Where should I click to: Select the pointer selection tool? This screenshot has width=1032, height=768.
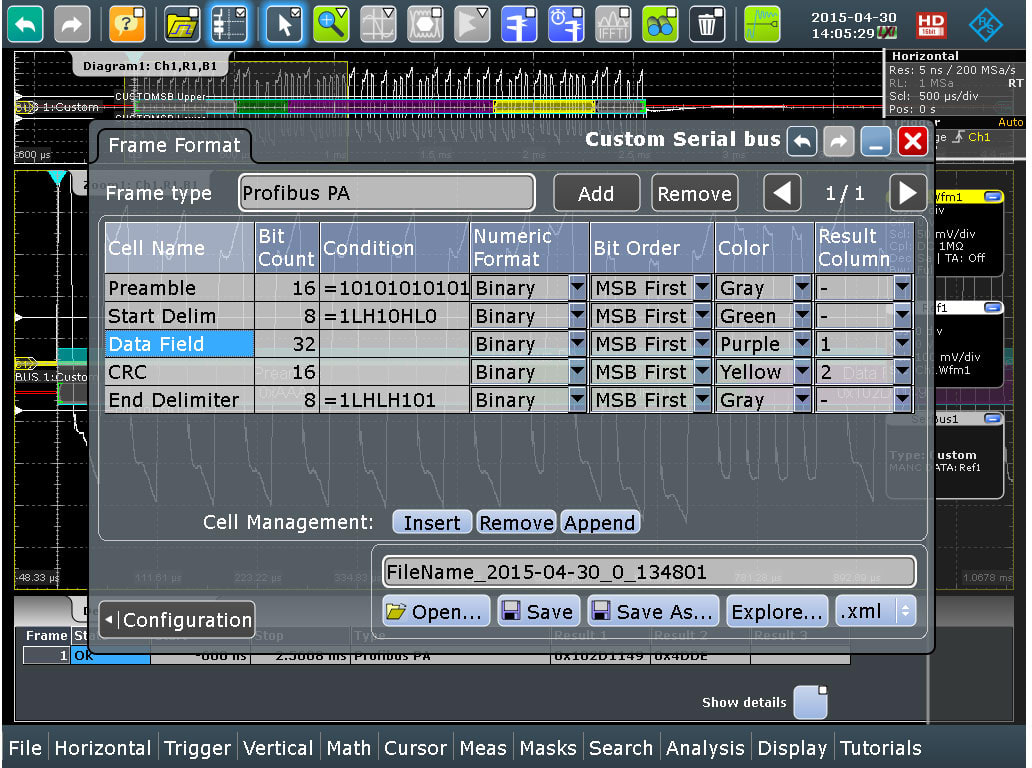click(x=284, y=24)
